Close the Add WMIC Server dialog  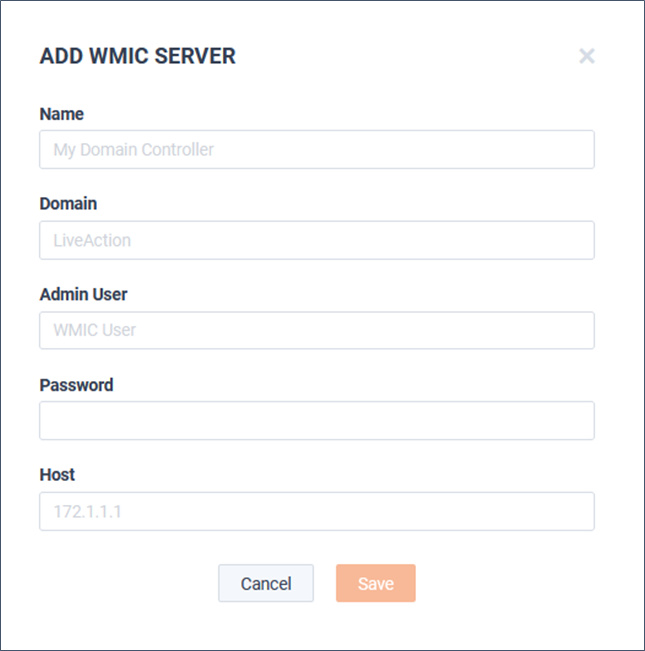pyautogui.click(x=586, y=56)
